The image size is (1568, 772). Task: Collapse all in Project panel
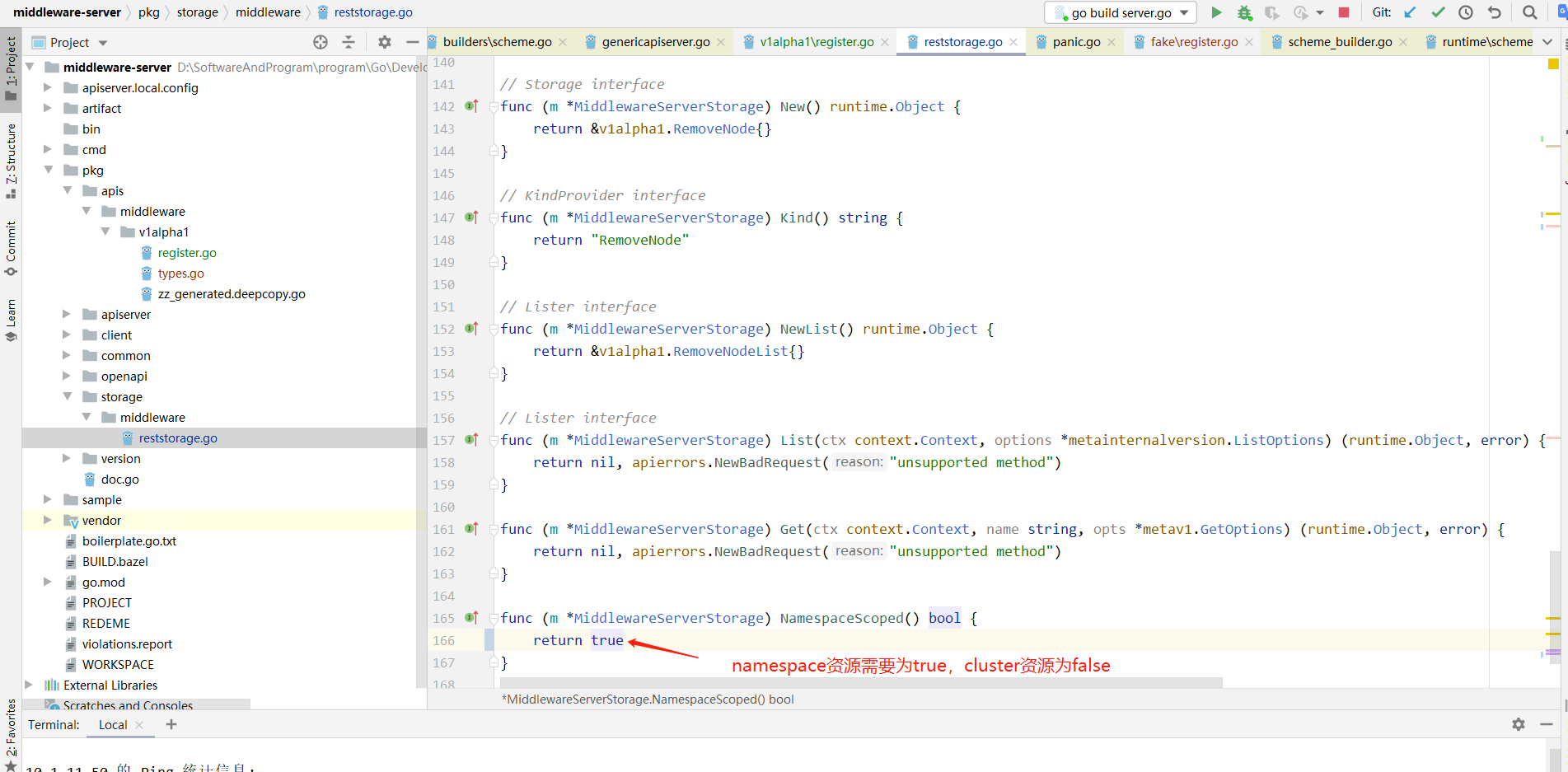(349, 42)
